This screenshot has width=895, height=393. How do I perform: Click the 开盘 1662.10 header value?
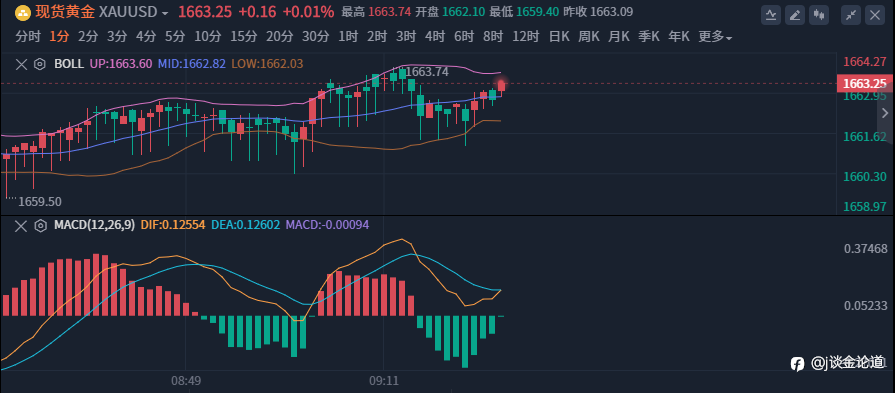(450, 12)
